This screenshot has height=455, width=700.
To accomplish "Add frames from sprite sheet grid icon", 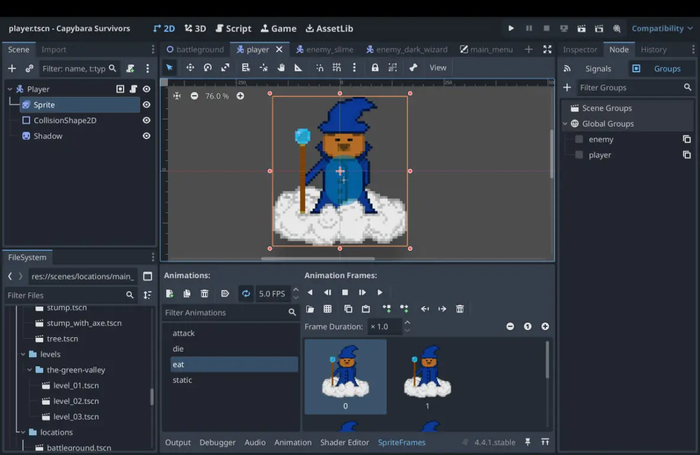I will 328,309.
